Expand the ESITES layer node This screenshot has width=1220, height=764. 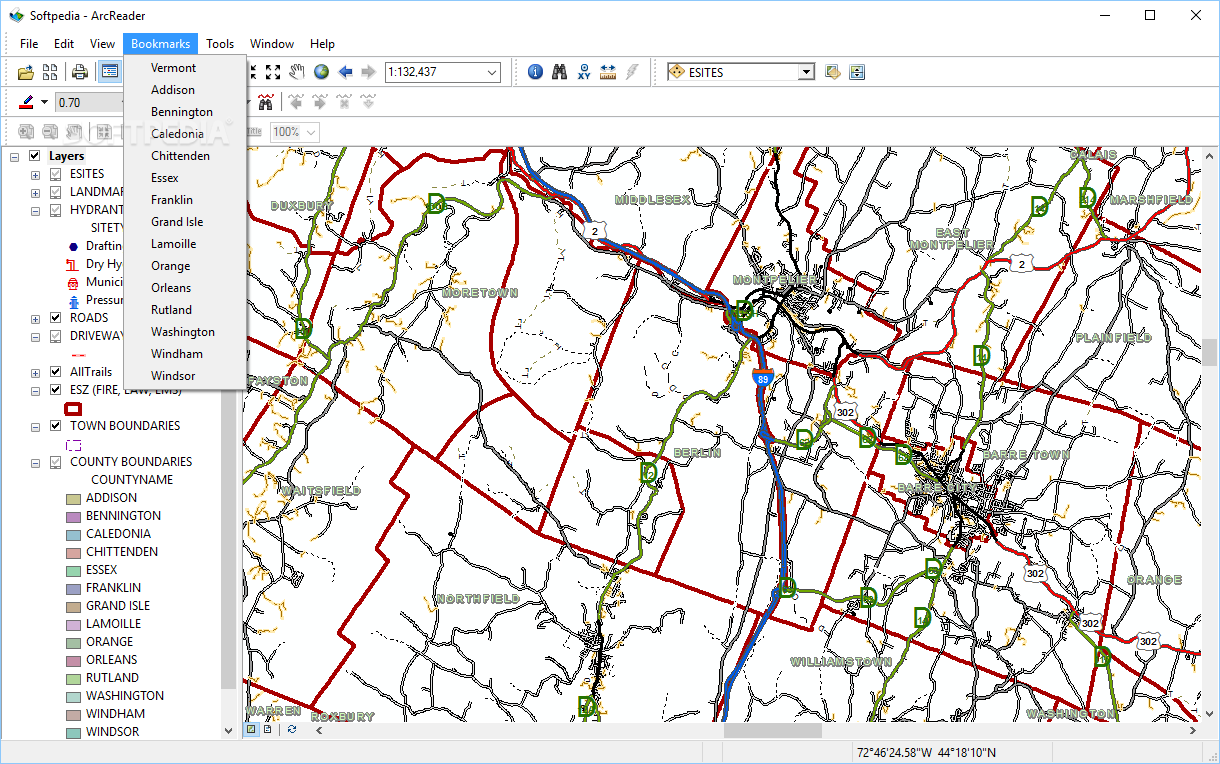click(x=35, y=174)
